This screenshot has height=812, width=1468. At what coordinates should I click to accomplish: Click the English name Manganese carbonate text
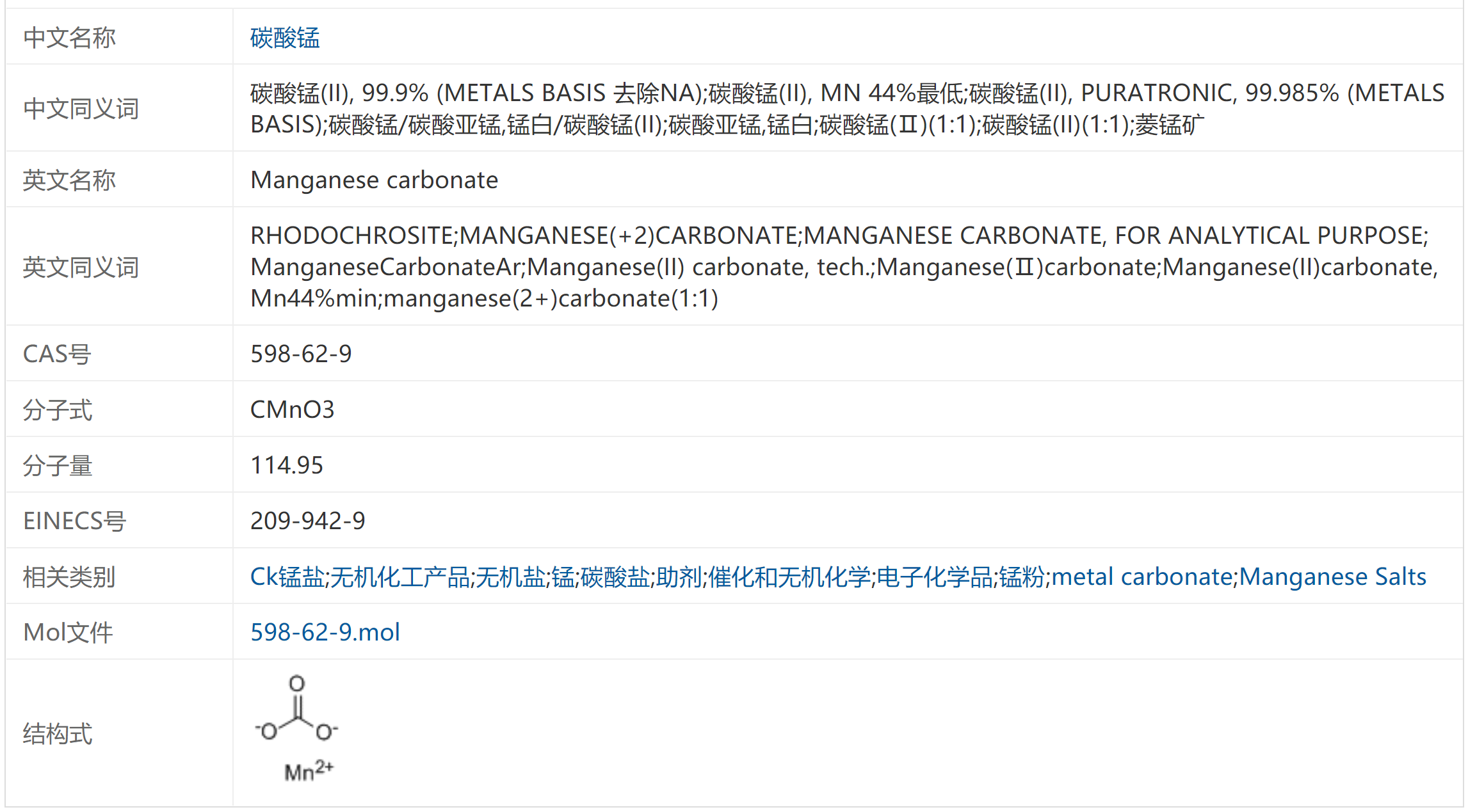(x=374, y=180)
